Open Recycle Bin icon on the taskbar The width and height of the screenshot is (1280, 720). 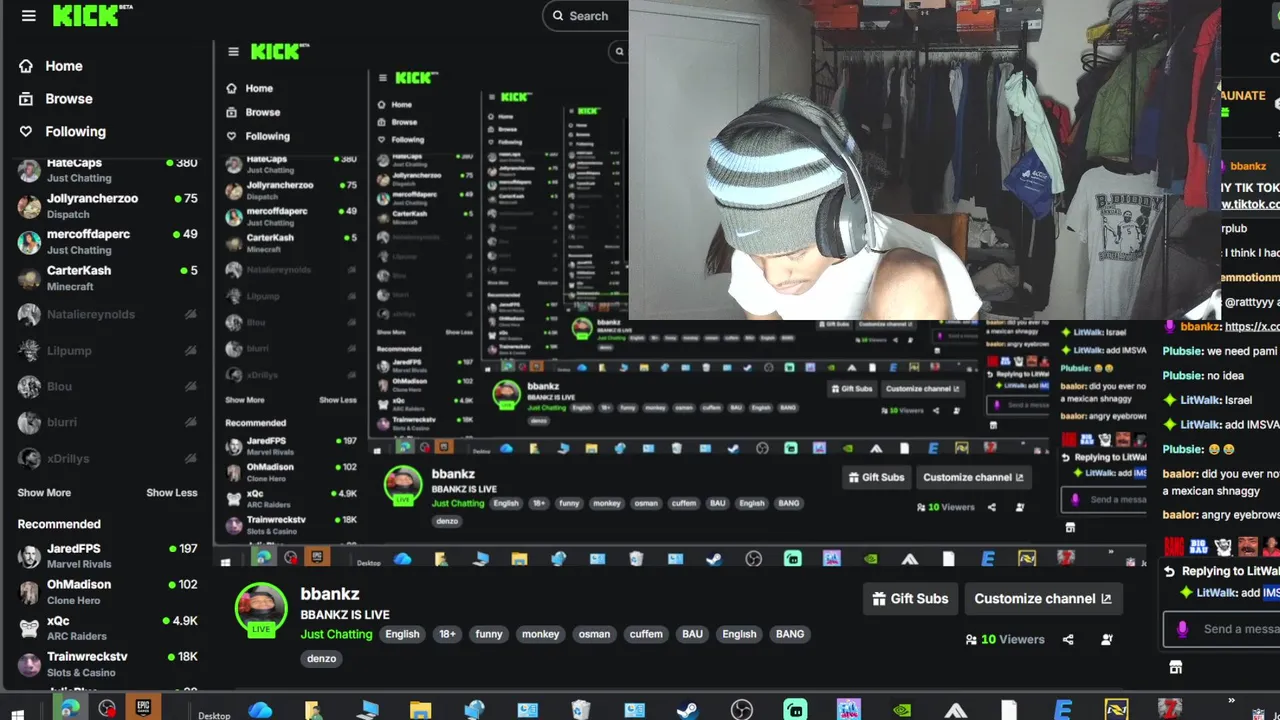(581, 710)
